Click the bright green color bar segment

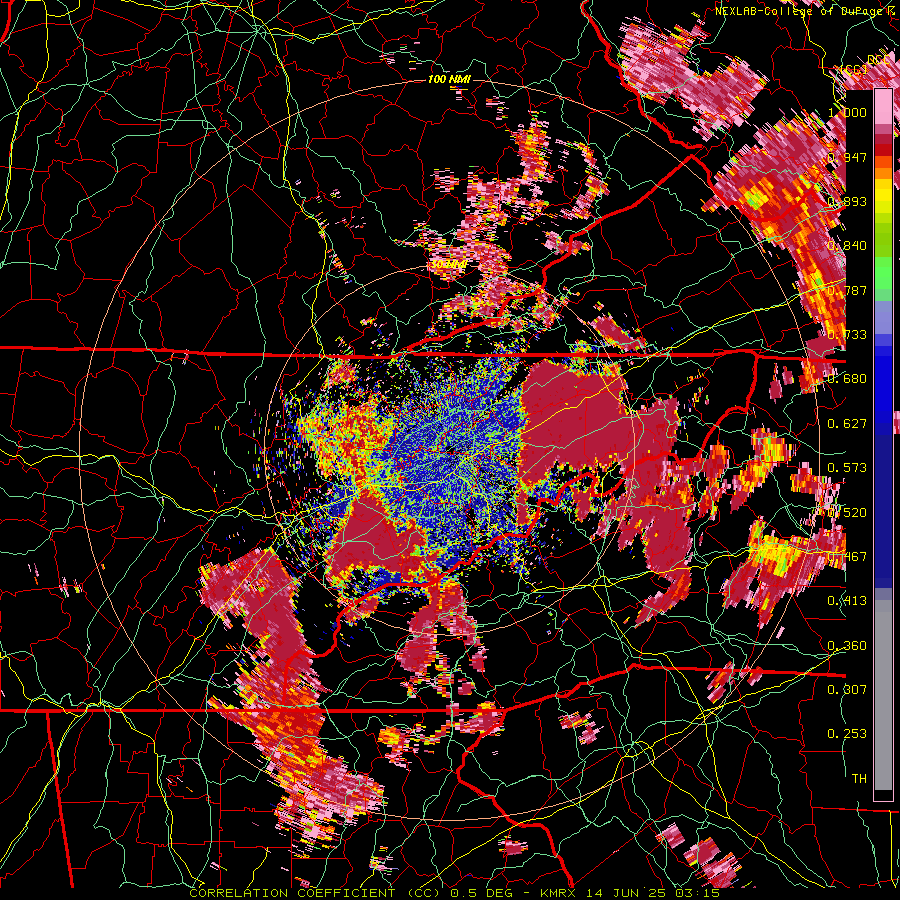pyautogui.click(x=883, y=273)
